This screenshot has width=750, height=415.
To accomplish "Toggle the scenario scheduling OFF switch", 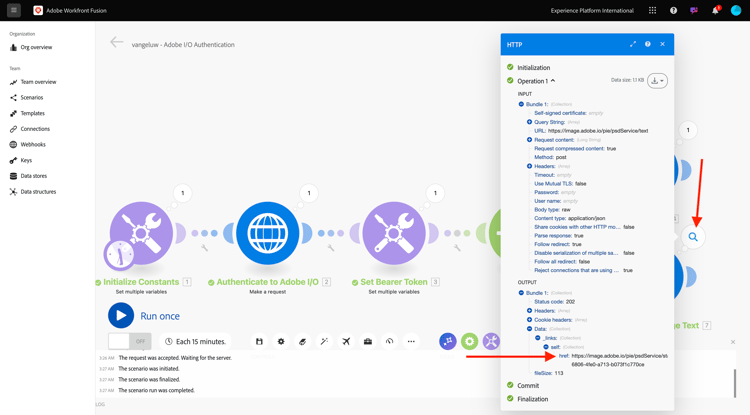I will (130, 341).
